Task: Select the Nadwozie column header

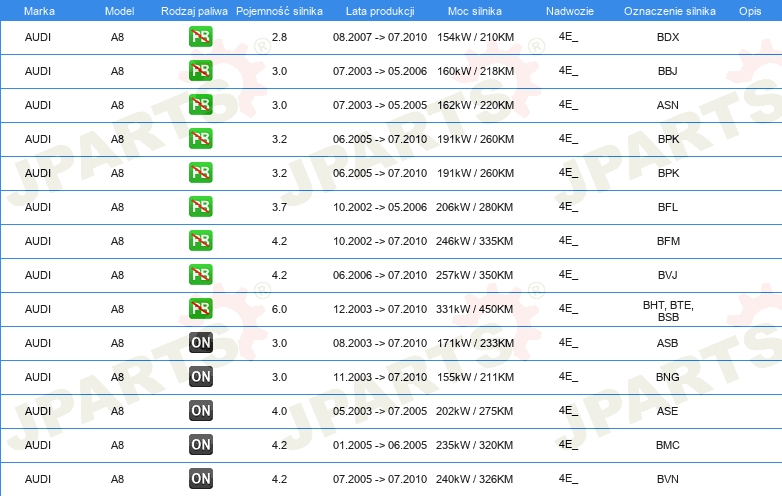Action: click(570, 11)
